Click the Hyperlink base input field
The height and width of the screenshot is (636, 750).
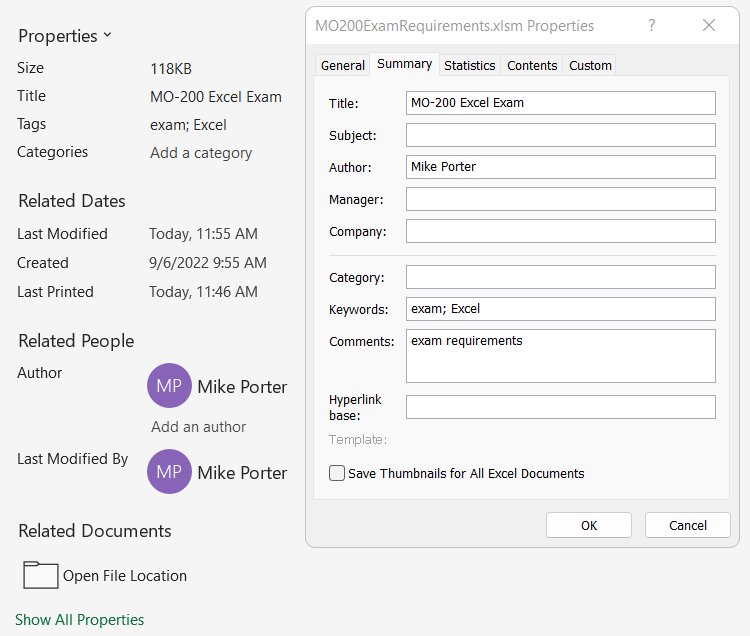coord(561,407)
